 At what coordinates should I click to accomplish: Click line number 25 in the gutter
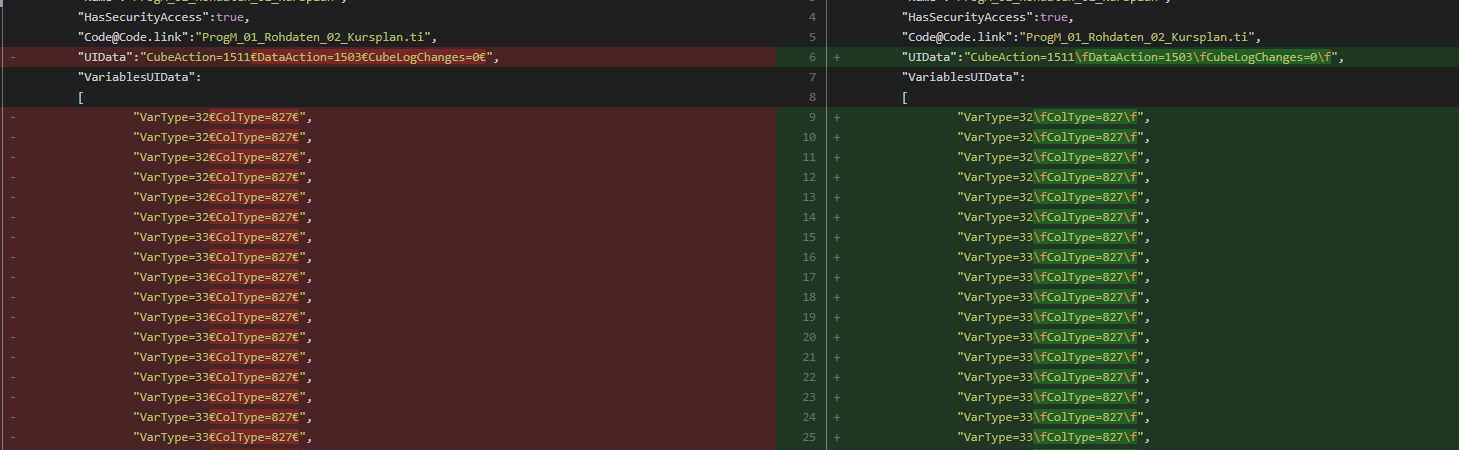[809, 437]
